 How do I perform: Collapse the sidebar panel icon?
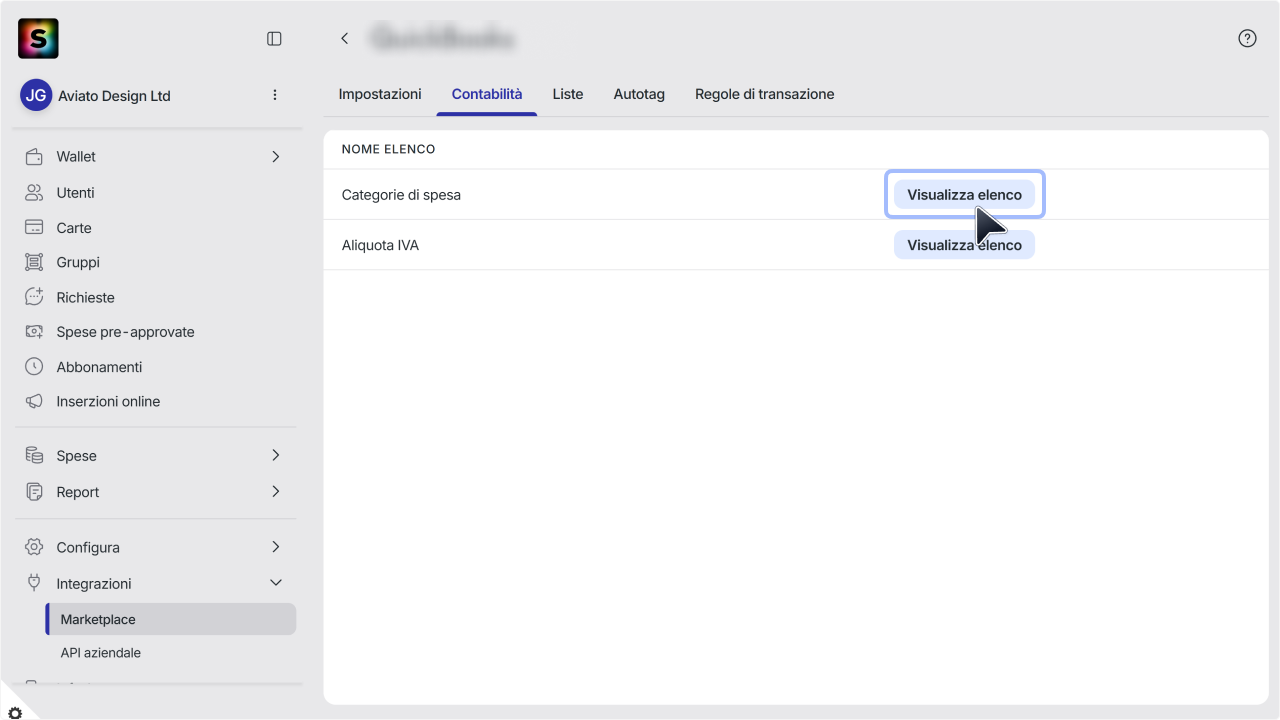(x=274, y=38)
